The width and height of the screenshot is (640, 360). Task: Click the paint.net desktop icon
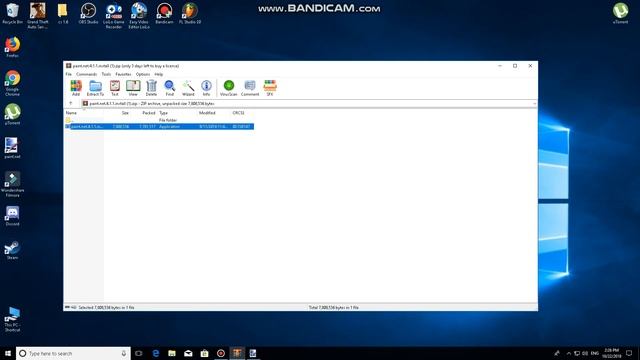click(x=12, y=148)
